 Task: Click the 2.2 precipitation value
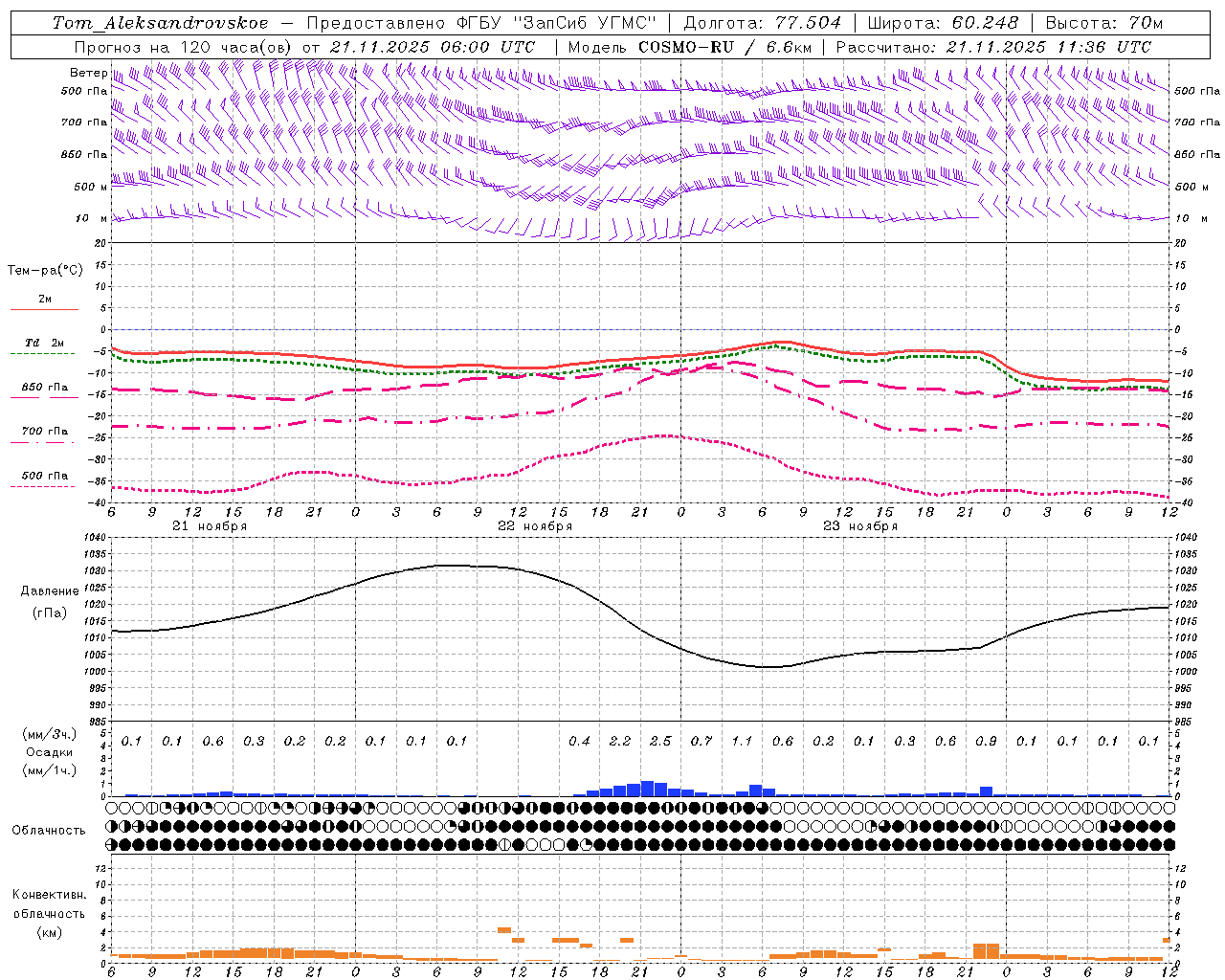[620, 742]
